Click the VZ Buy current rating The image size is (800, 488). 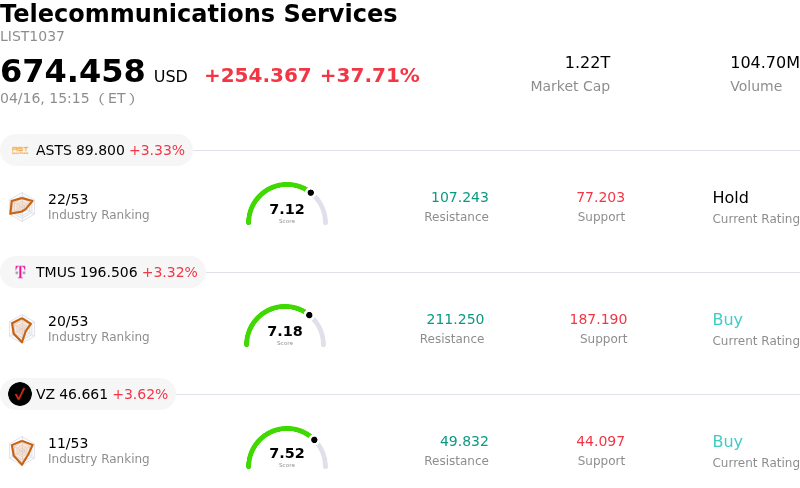(727, 442)
